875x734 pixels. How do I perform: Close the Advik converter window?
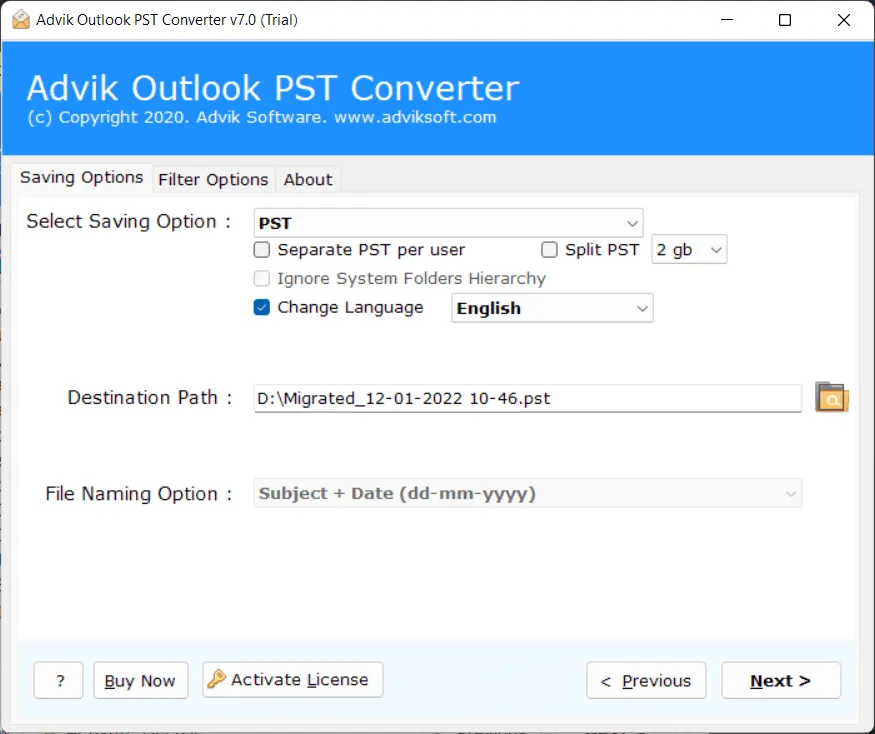pyautogui.click(x=844, y=20)
